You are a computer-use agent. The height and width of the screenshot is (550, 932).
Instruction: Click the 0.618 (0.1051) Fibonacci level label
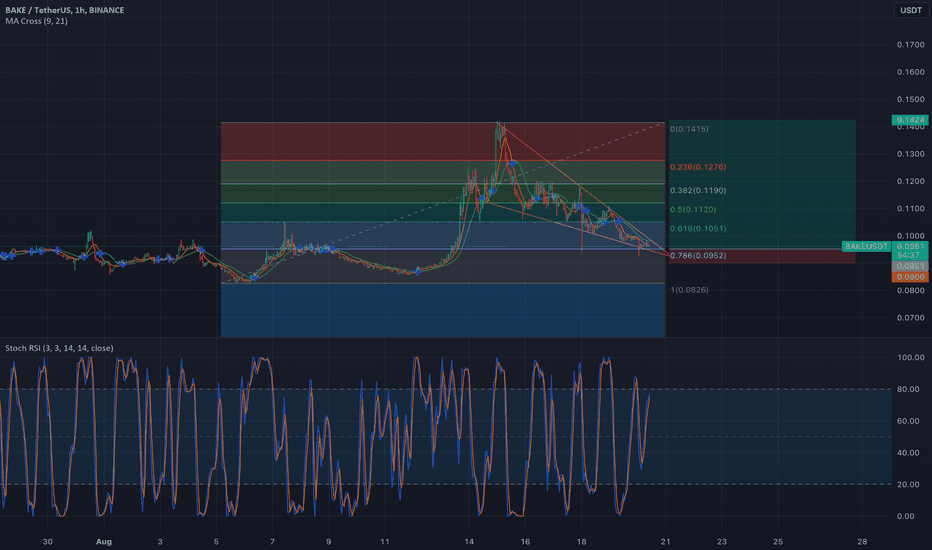[x=698, y=227]
